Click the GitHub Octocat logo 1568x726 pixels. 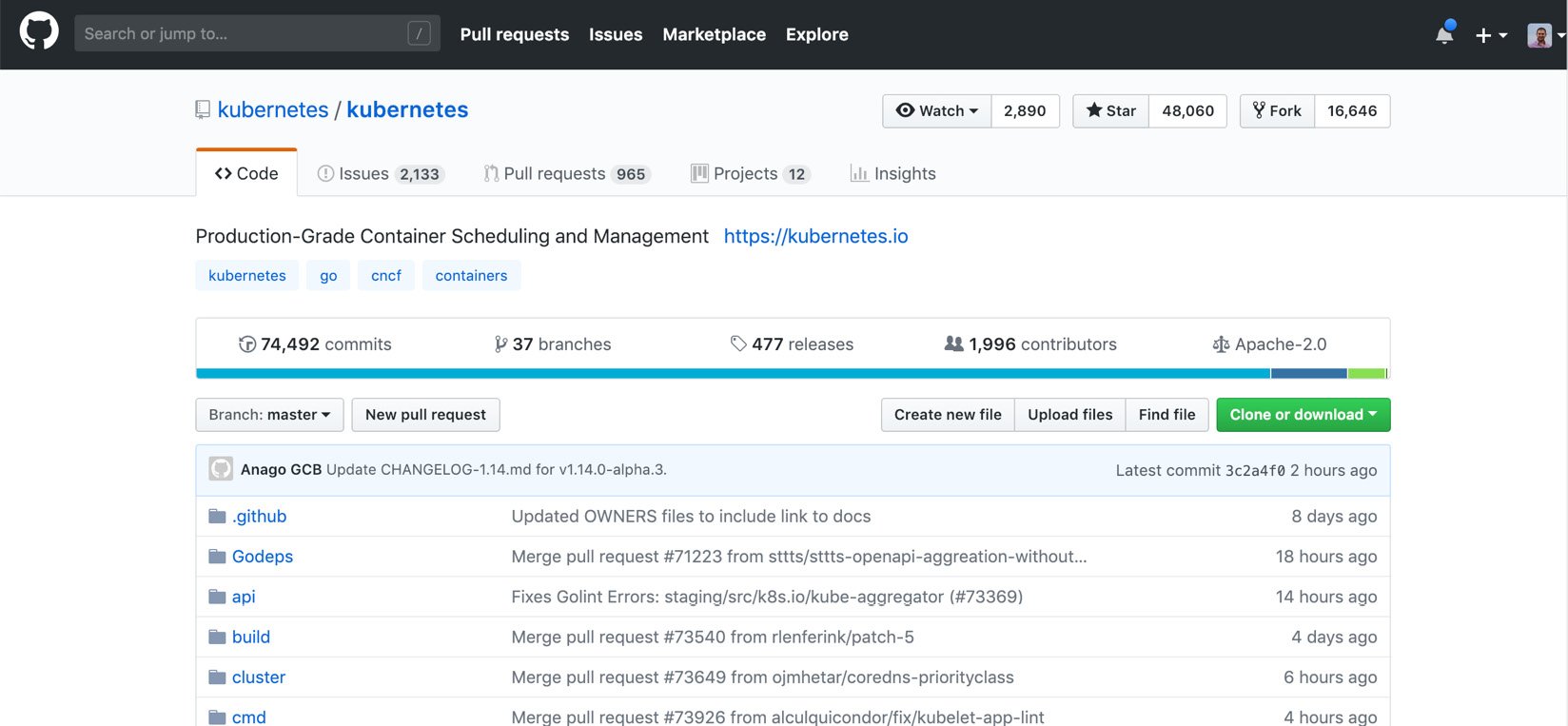pyautogui.click(x=39, y=32)
